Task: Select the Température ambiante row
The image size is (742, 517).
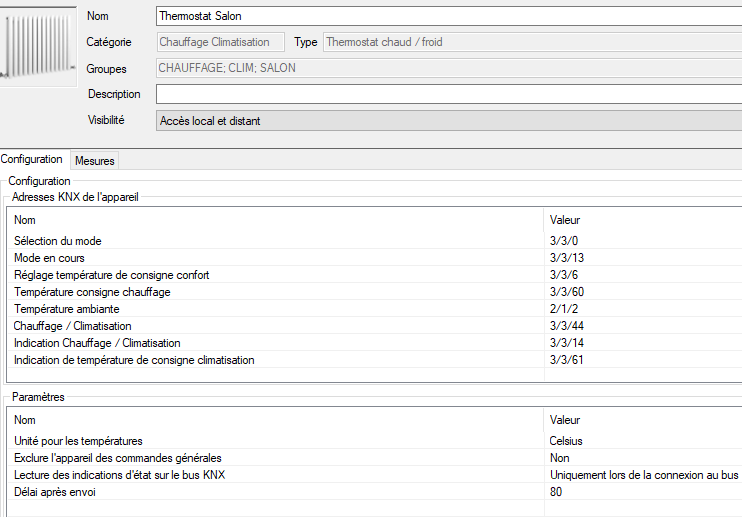Action: (374, 309)
